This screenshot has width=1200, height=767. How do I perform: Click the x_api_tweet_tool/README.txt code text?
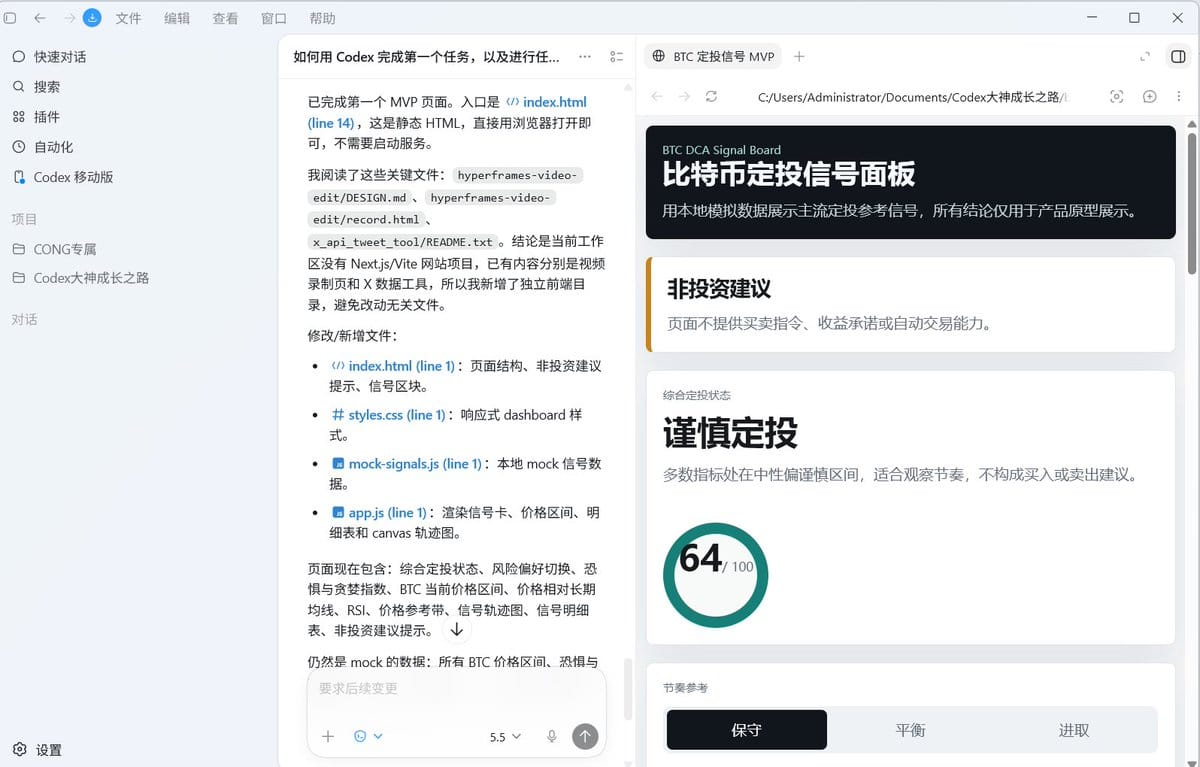pyautogui.click(x=404, y=242)
